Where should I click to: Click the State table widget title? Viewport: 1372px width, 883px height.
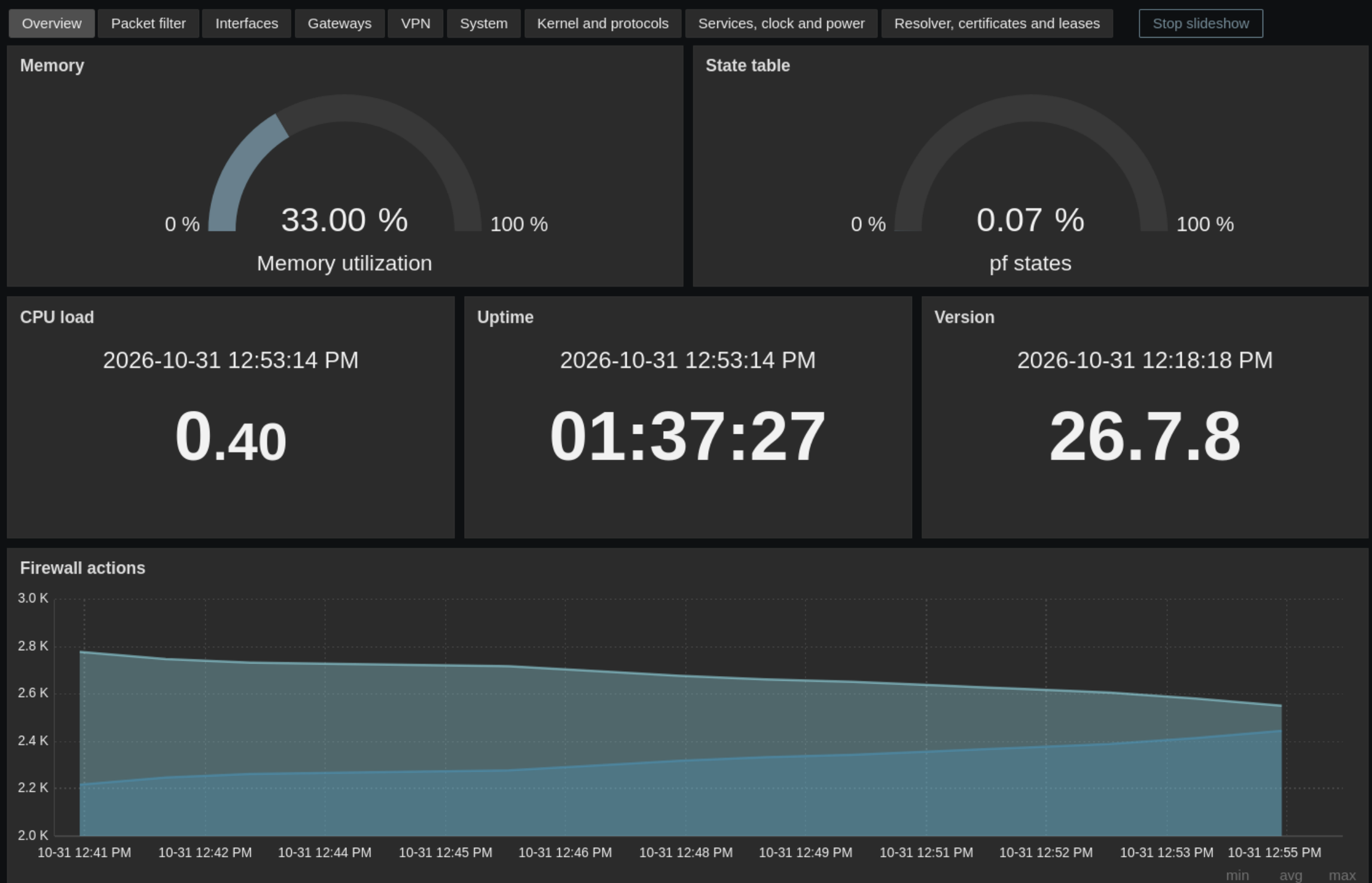748,65
